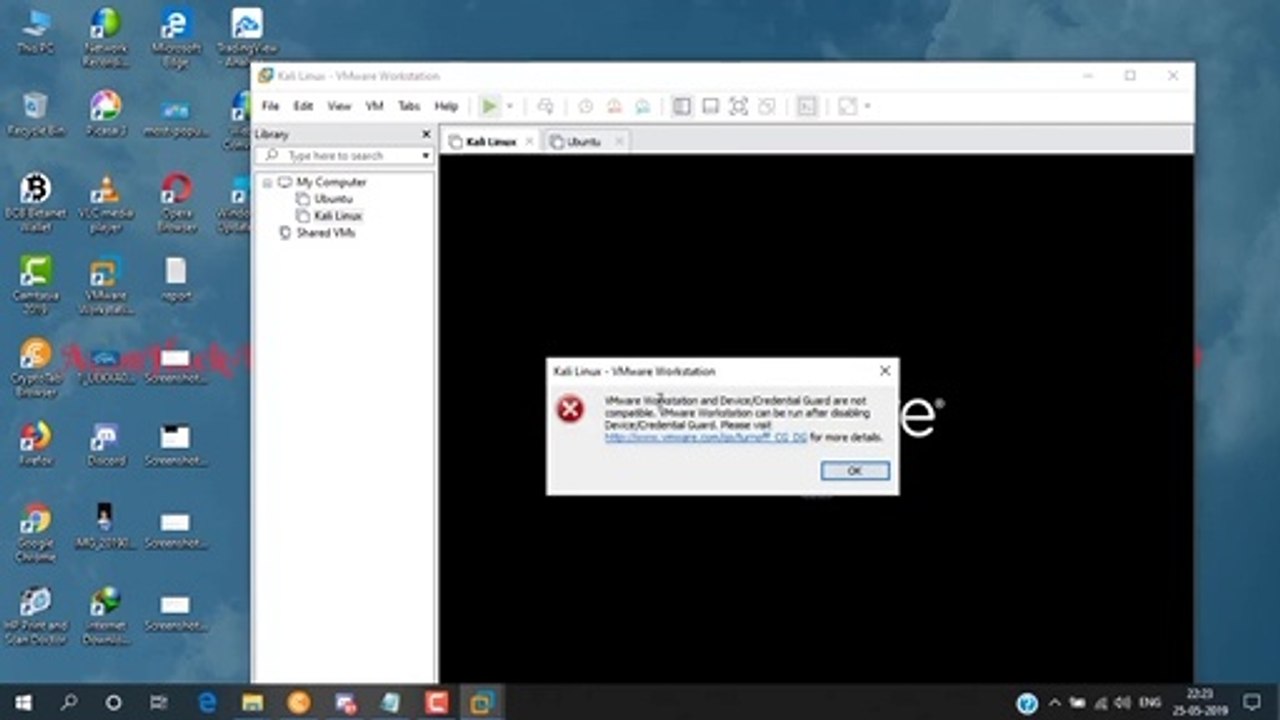This screenshot has height=720, width=1280.
Task: Take a snapshot using the clock toolbar icon
Action: [x=585, y=106]
